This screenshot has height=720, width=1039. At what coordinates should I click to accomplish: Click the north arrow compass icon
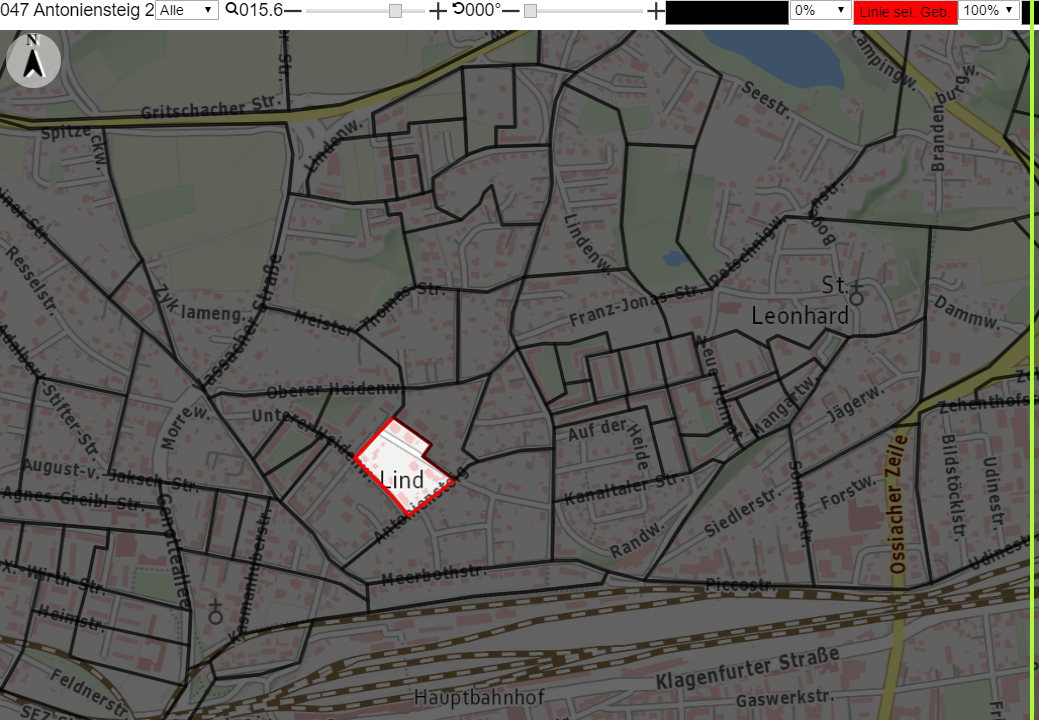34,60
